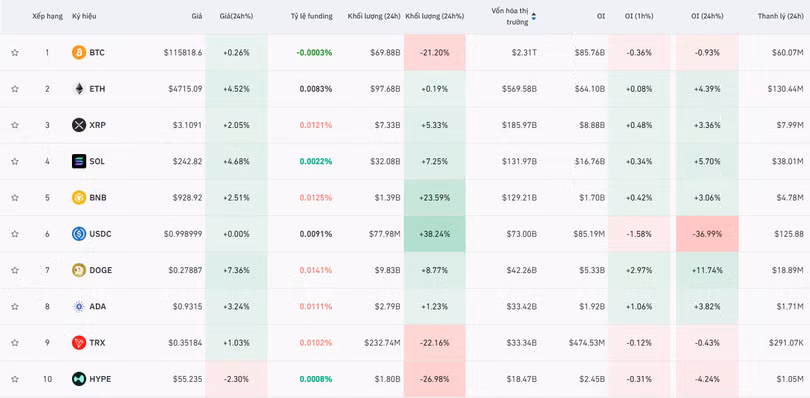The image size is (810, 398).
Task: Click the USDC coin logo
Action: click(x=79, y=234)
